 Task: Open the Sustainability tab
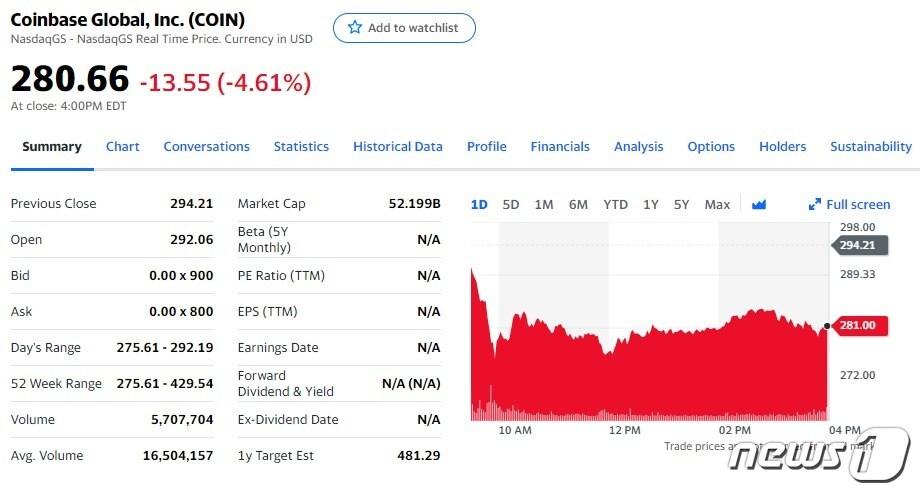pyautogui.click(x=871, y=147)
